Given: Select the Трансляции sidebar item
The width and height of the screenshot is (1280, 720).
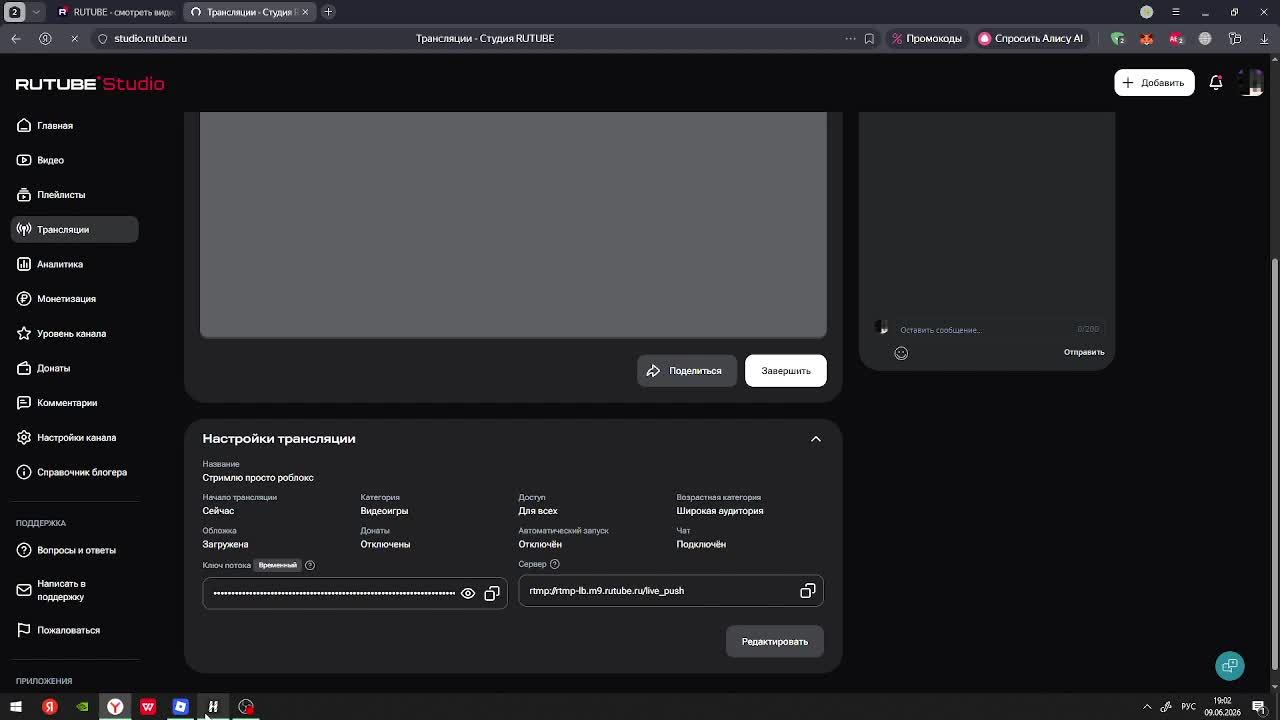Looking at the screenshot, I should click(75, 229).
